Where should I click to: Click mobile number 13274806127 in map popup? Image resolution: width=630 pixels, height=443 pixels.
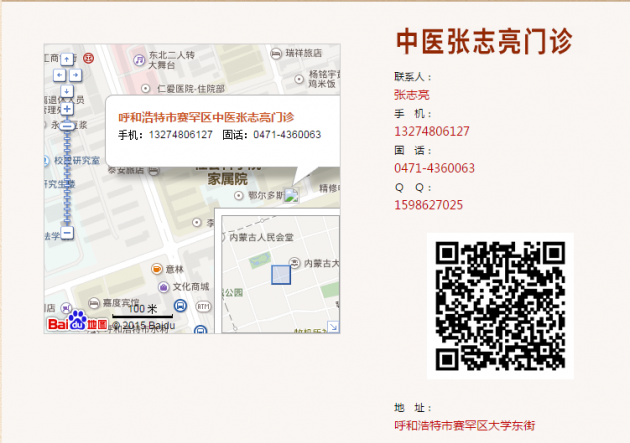tap(181, 135)
